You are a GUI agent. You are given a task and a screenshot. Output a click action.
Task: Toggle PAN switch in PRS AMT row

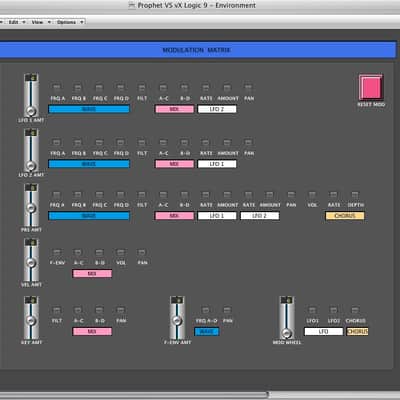291,194
